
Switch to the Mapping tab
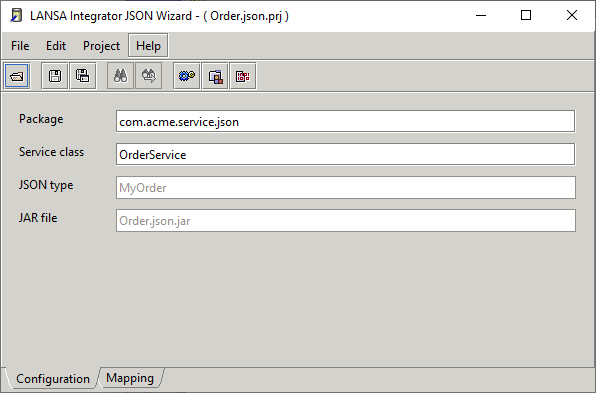(130, 378)
